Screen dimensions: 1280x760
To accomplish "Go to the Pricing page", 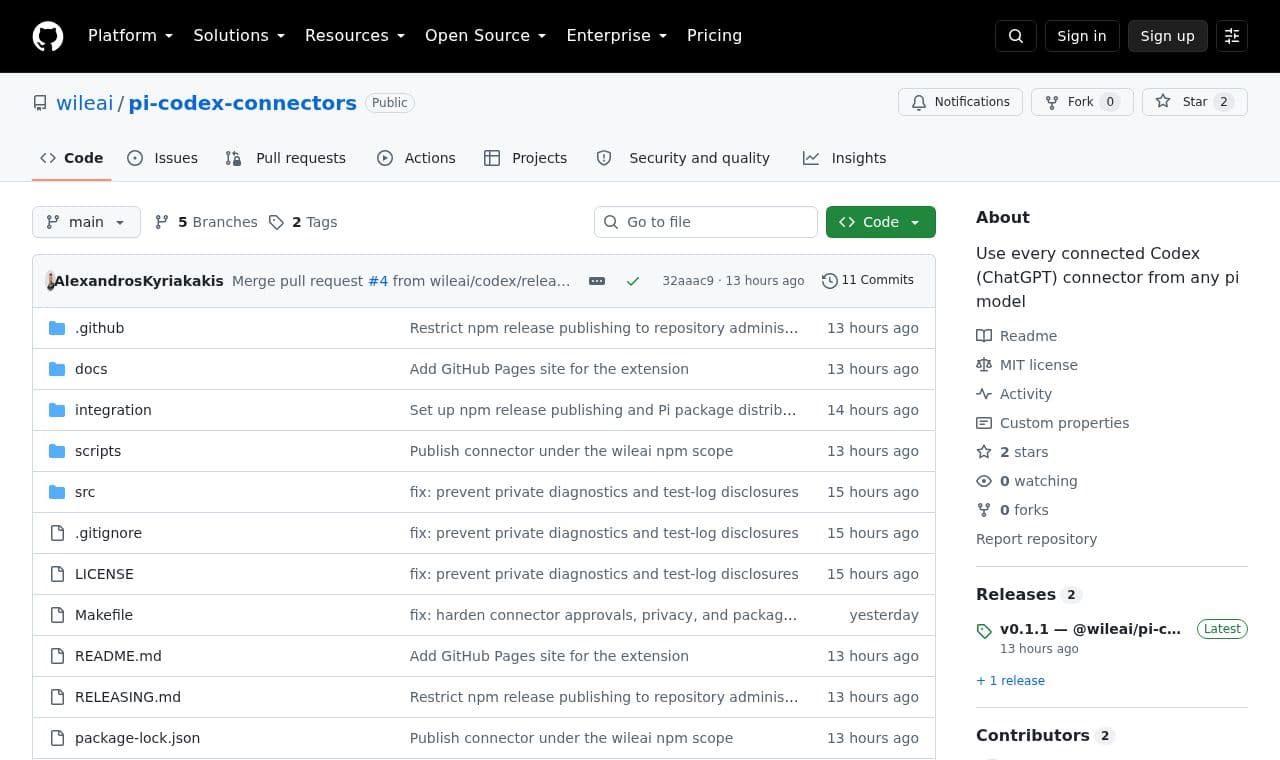I will point(714,36).
